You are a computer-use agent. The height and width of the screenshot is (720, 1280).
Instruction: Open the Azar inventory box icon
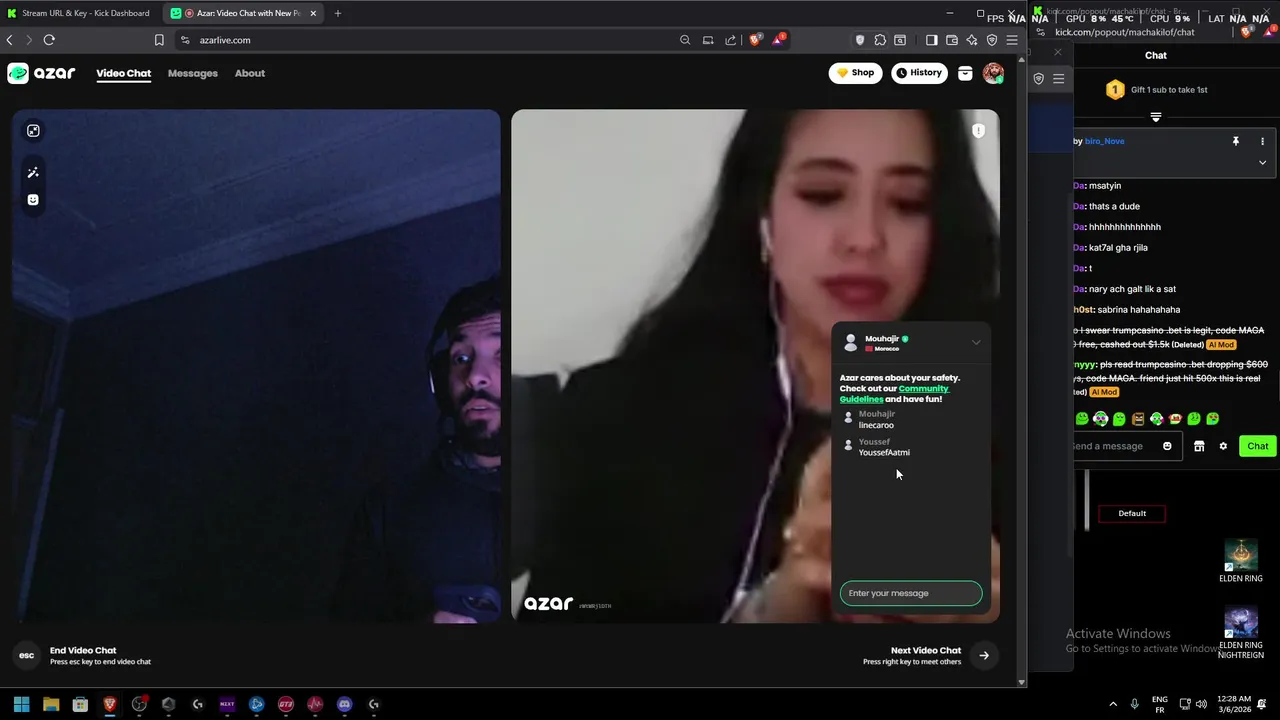(x=965, y=73)
